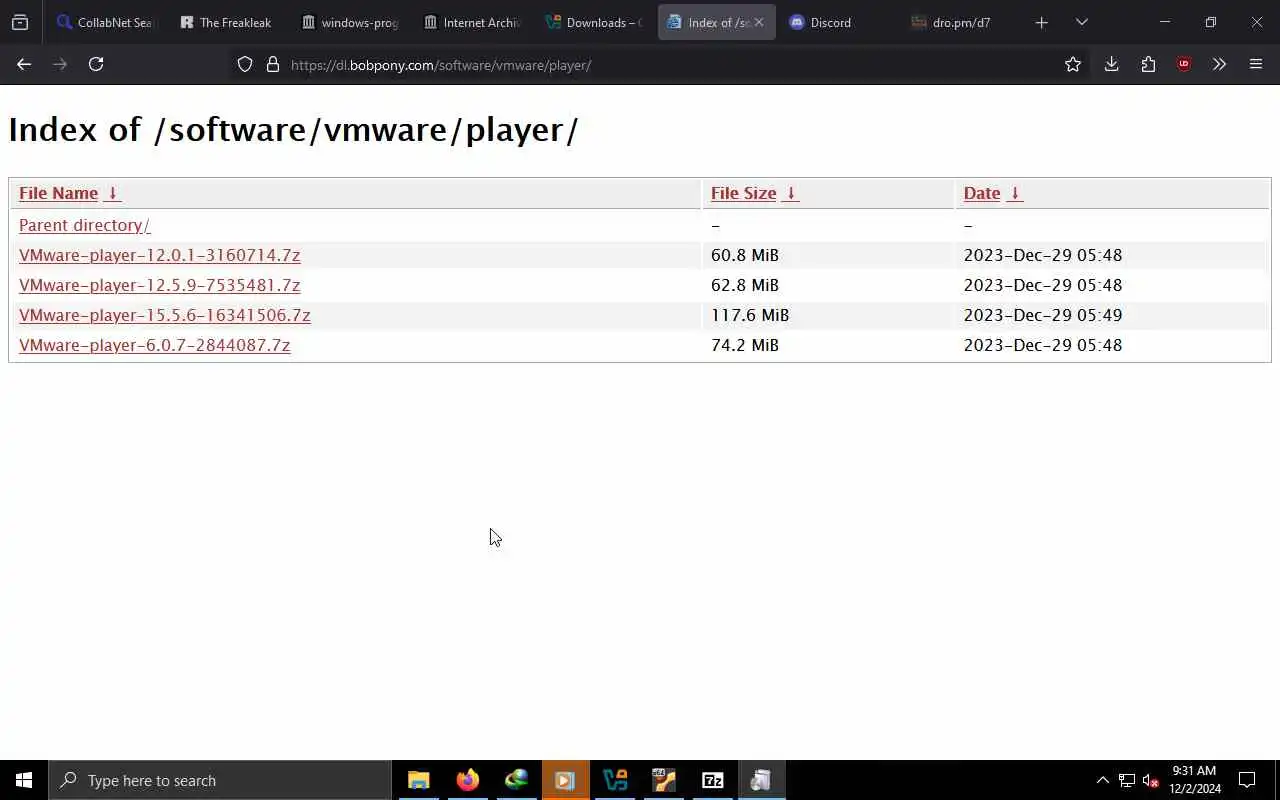Switch to the dro.pm/d7 tab
Screen dimensions: 1280x800
coord(959,22)
